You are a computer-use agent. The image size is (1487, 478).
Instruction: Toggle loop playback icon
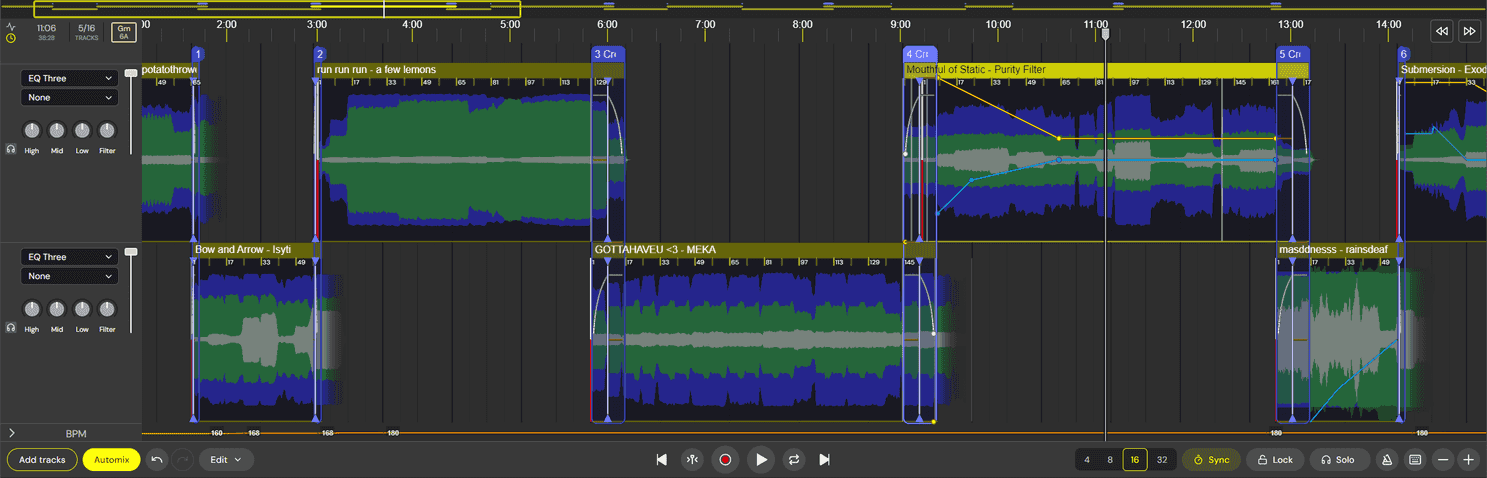coord(794,460)
